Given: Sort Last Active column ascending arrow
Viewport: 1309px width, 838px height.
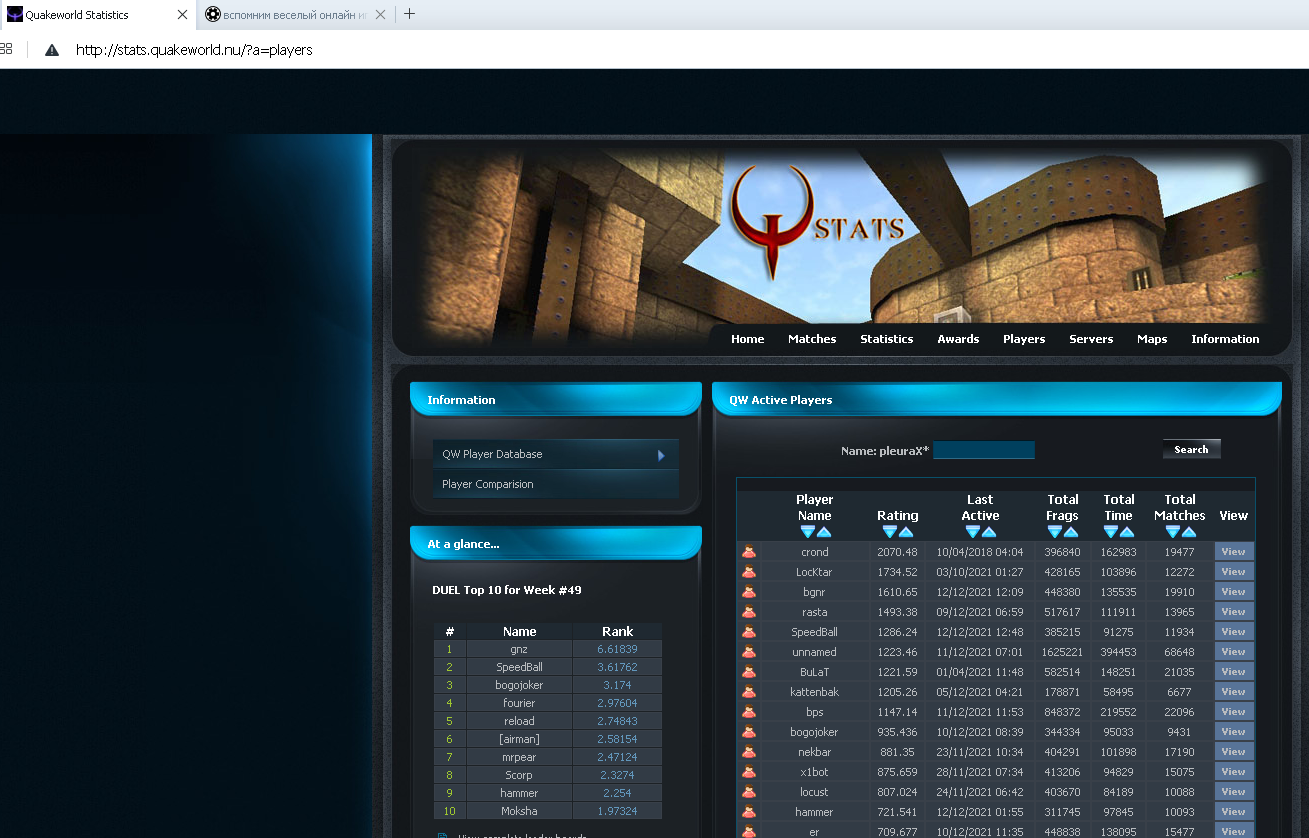Looking at the screenshot, I should click(x=990, y=532).
